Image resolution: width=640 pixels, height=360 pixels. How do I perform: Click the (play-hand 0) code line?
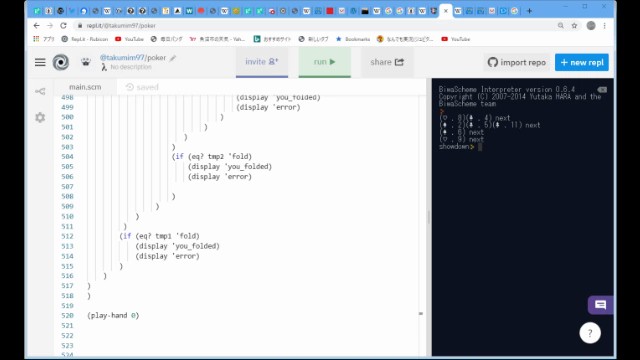[113, 316]
